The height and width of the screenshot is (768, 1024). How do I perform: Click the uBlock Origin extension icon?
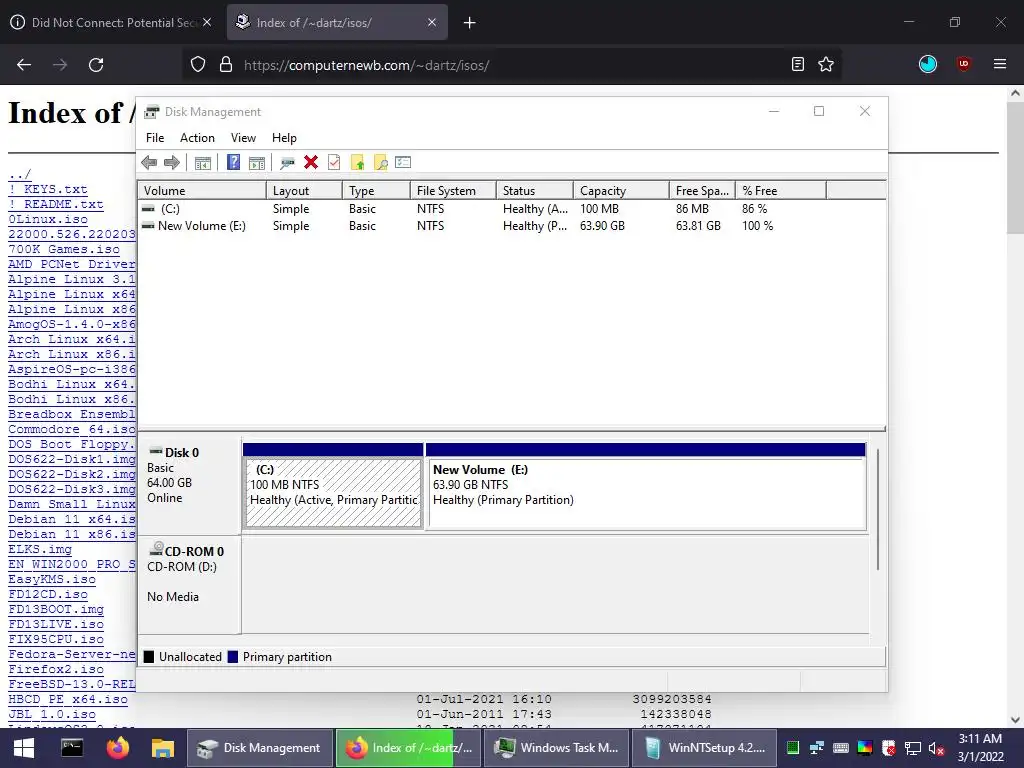(963, 64)
